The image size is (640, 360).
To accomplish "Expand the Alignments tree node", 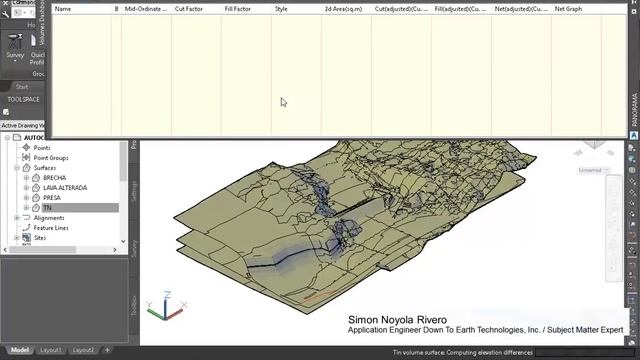I will (x=17, y=218).
